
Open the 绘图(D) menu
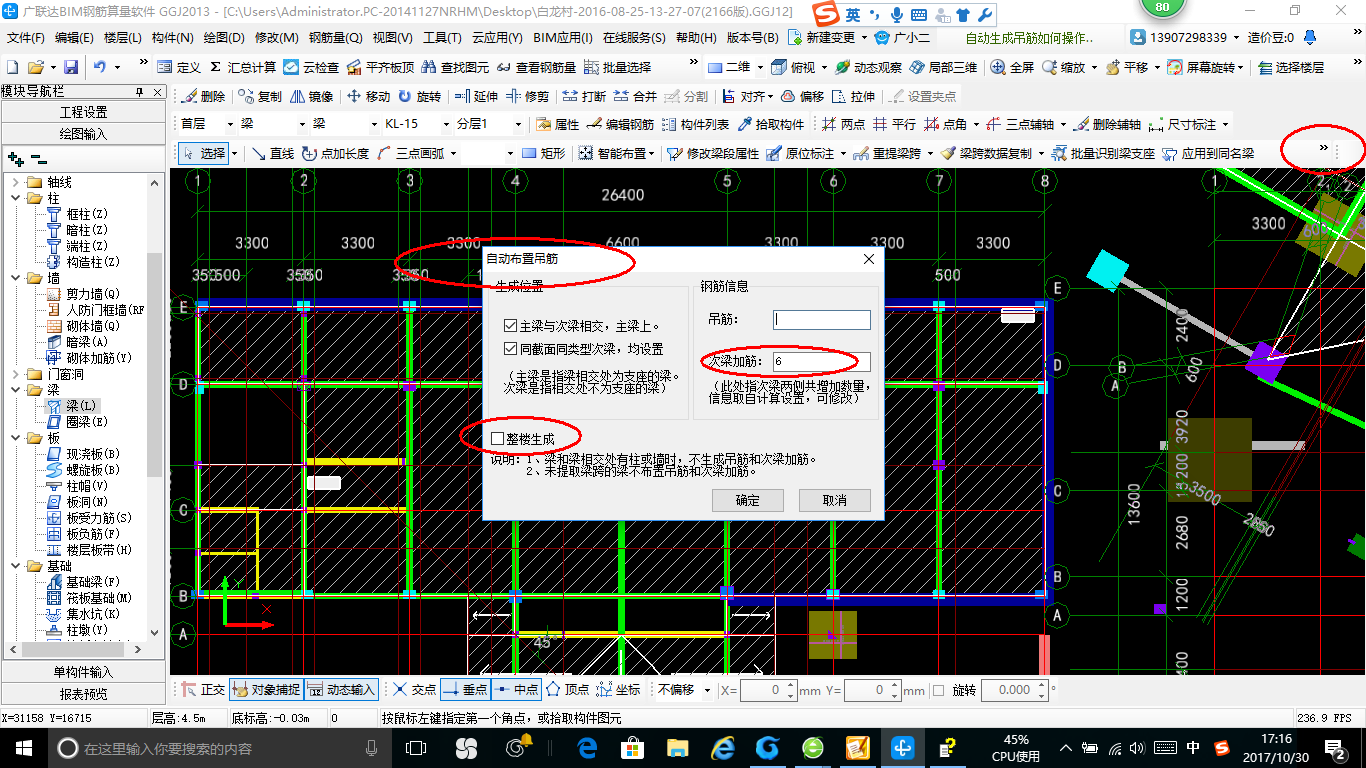pyautogui.click(x=223, y=38)
